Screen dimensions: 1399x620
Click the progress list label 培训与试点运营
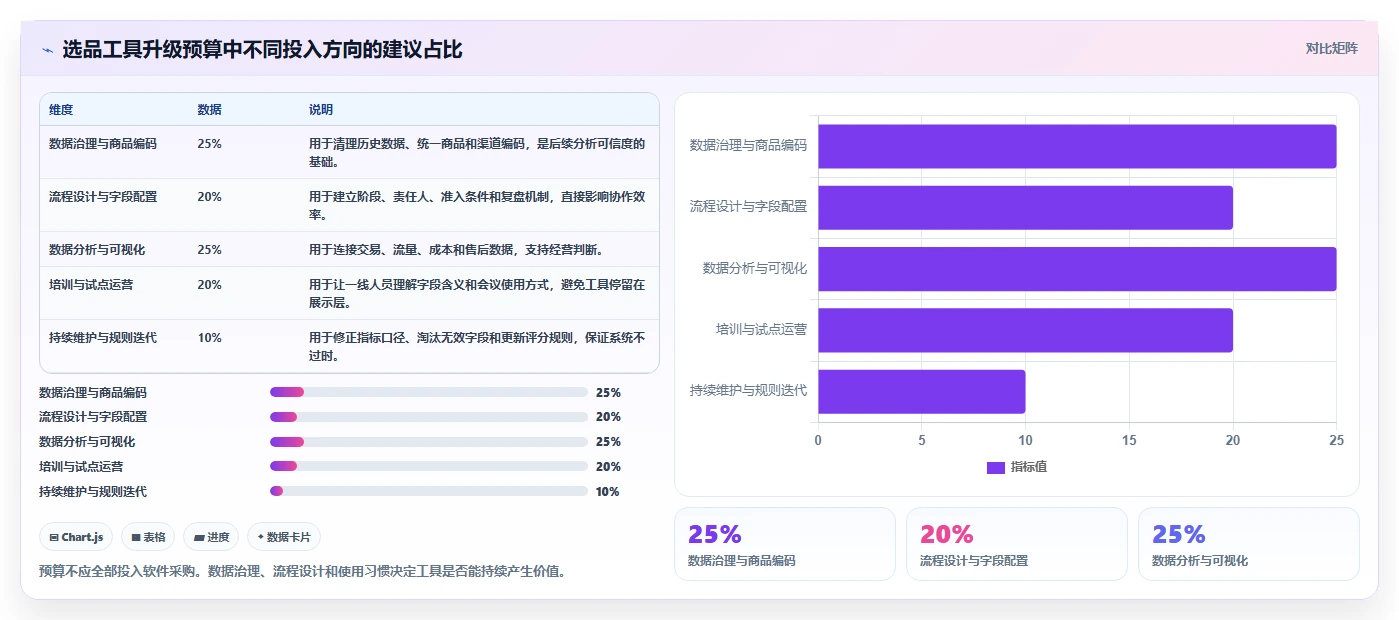tap(81, 466)
